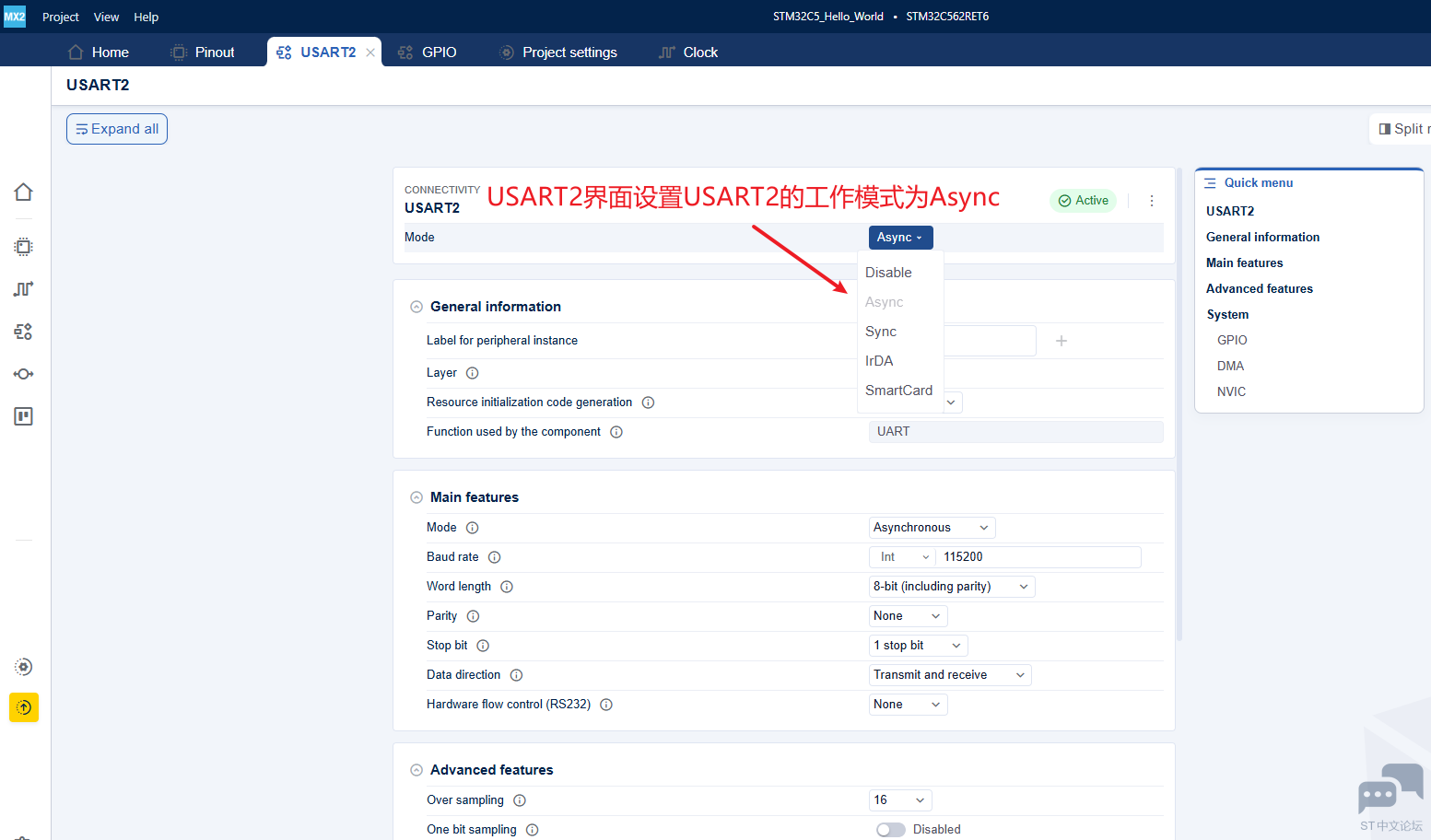Click the MX2 application logo
The height and width of the screenshot is (840, 1431).
pos(15,17)
